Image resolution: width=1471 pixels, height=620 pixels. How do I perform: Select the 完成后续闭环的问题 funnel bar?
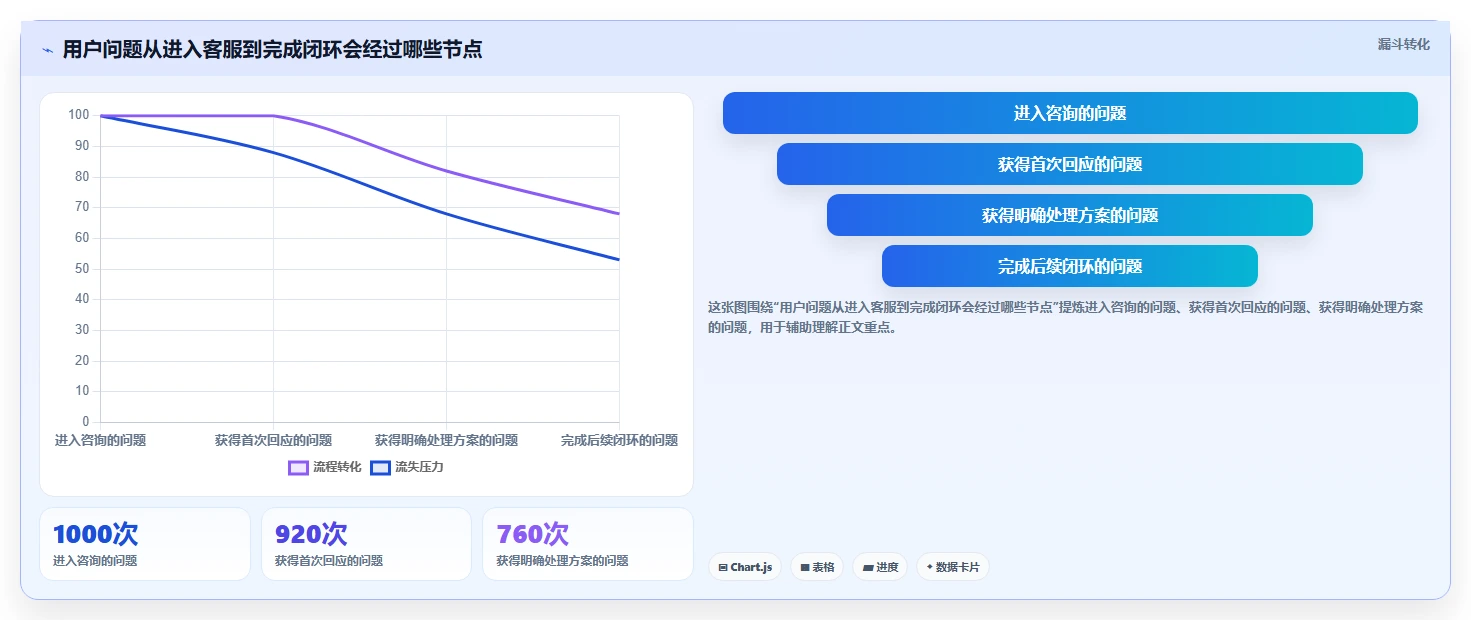pyautogui.click(x=1070, y=266)
